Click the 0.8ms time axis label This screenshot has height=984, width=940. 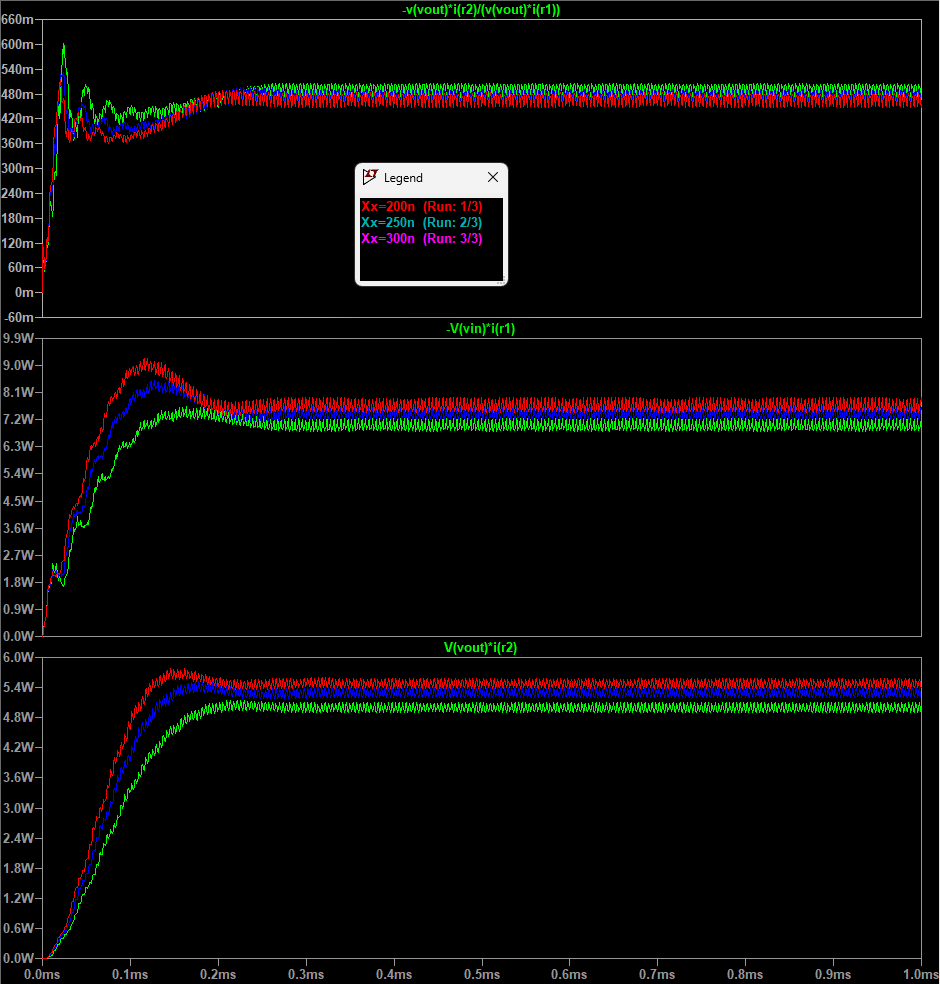pos(745,975)
